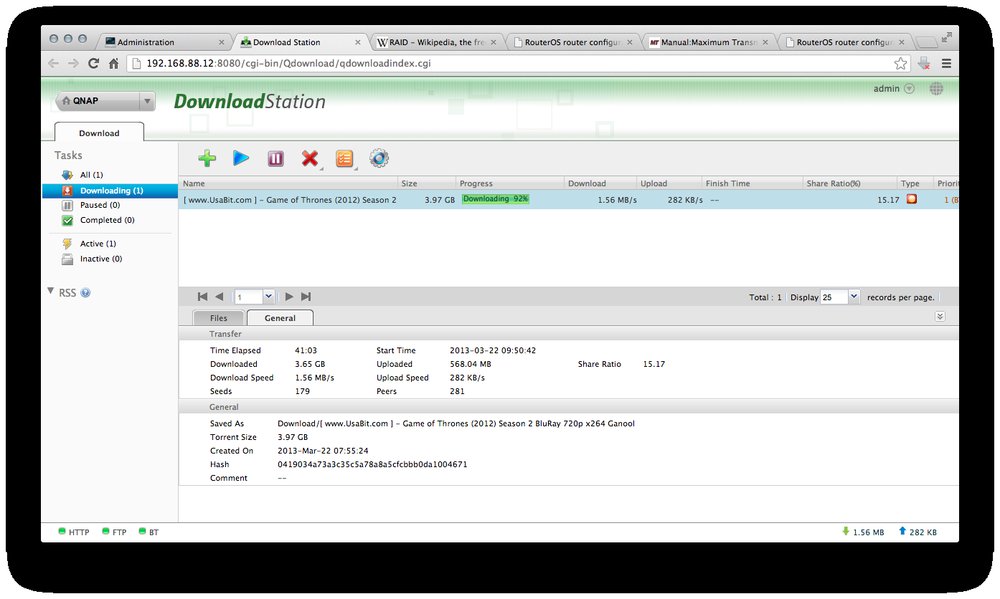Image resolution: width=1000 pixels, height=599 pixels.
Task: Select Inactive (0) task filter
Action: tap(101, 259)
